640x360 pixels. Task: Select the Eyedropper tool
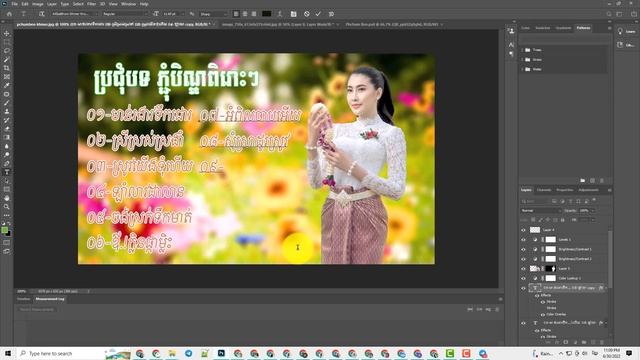click(x=7, y=85)
